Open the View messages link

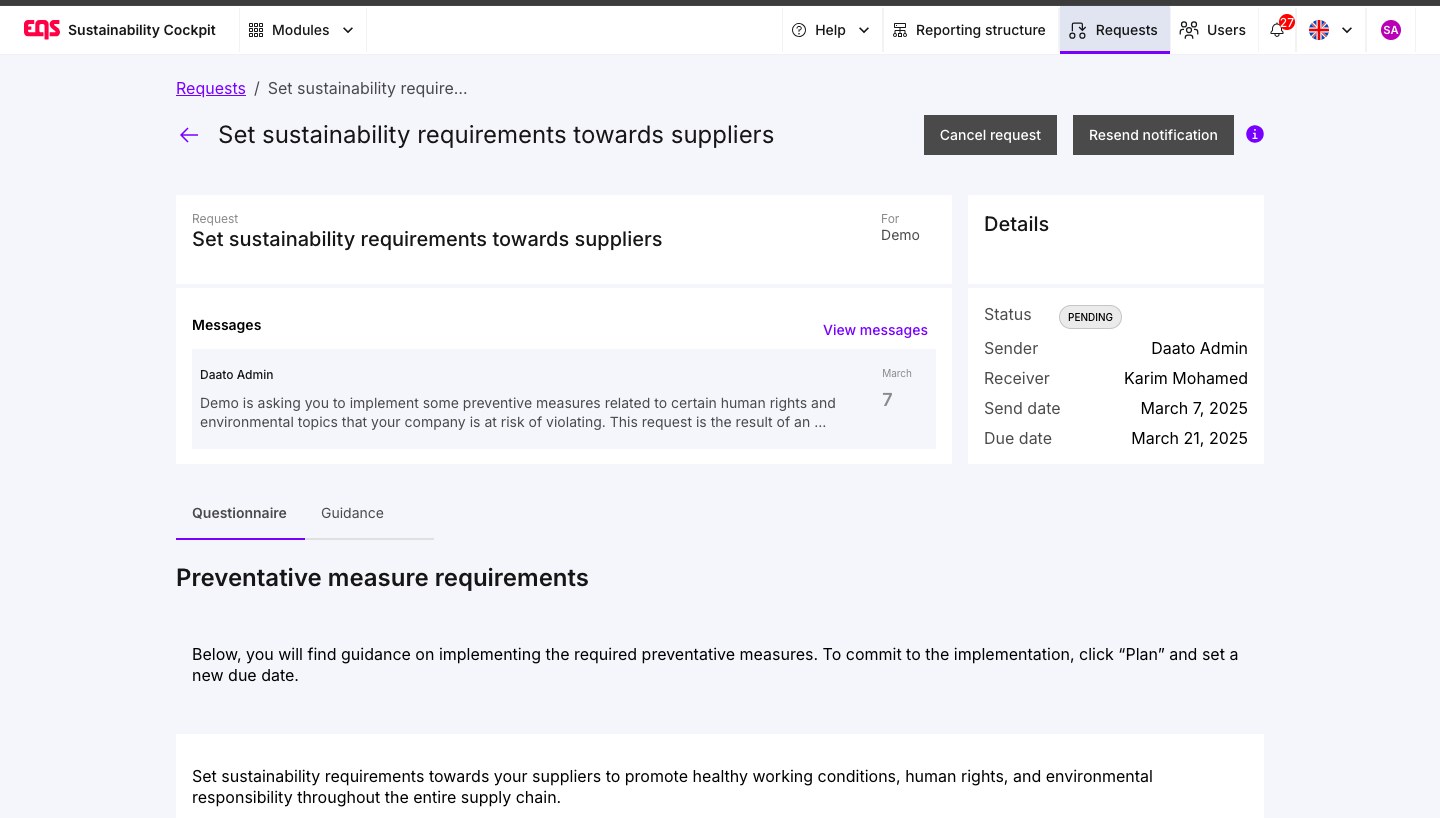pyautogui.click(x=875, y=330)
